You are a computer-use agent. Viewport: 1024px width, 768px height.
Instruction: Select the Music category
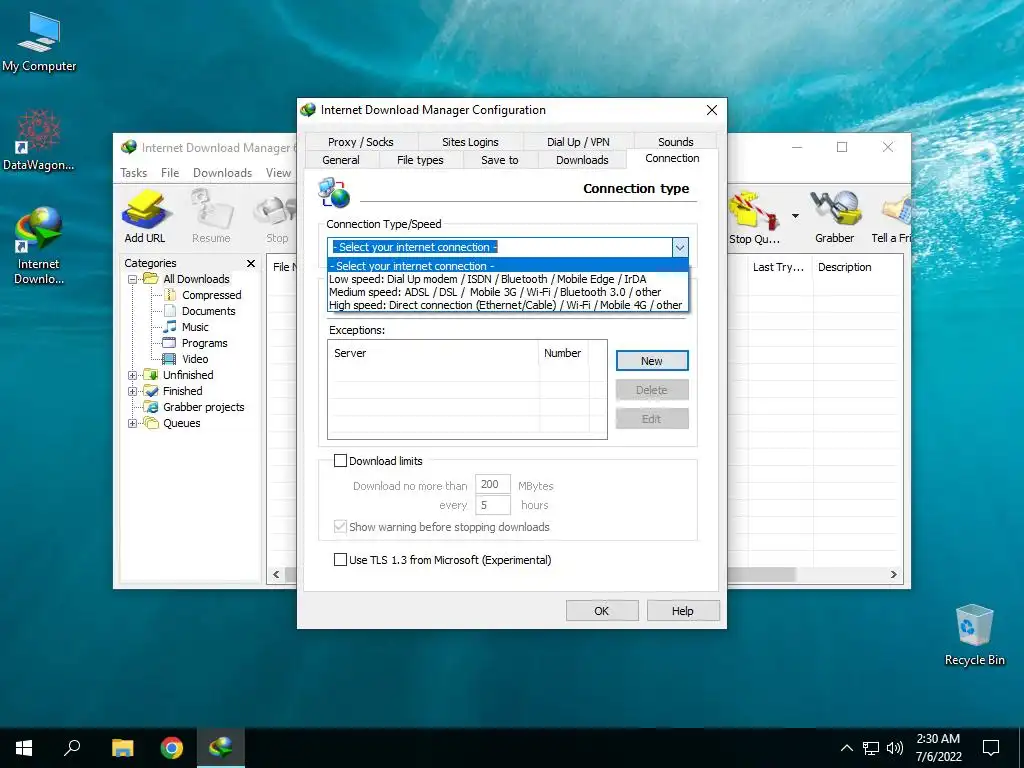(195, 327)
